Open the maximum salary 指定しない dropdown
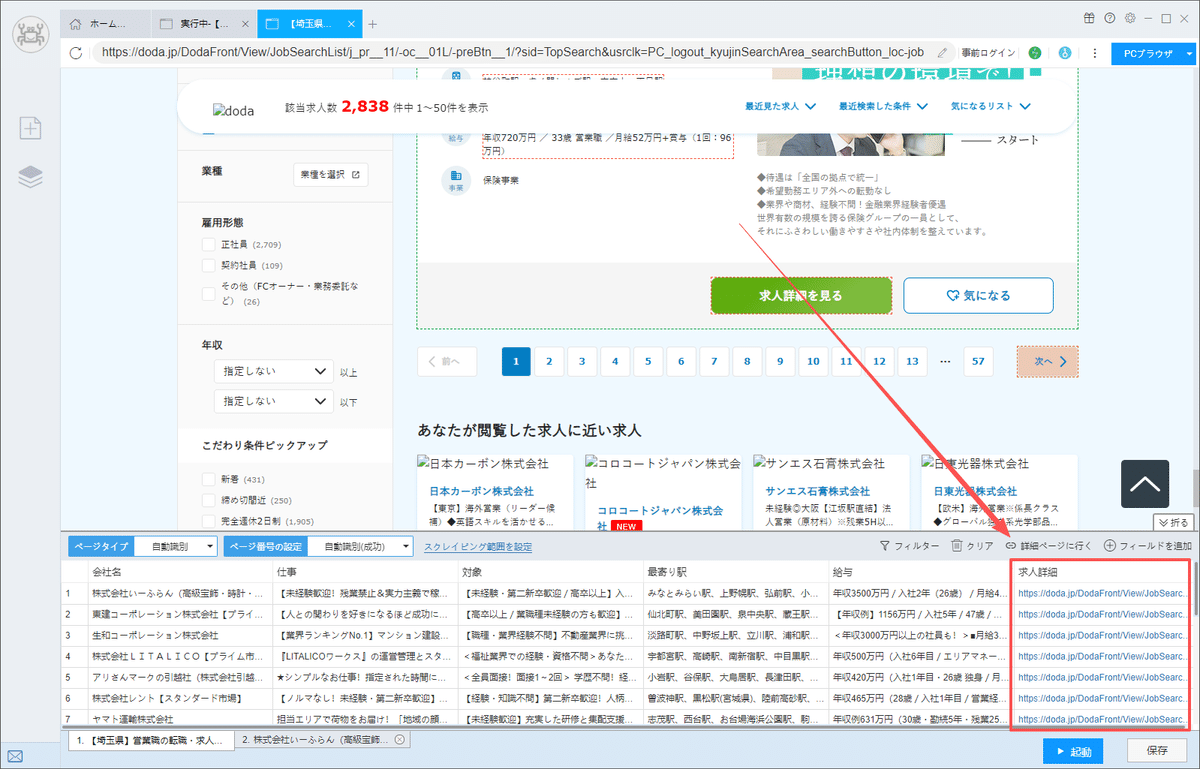This screenshot has height=769, width=1200. (274, 401)
